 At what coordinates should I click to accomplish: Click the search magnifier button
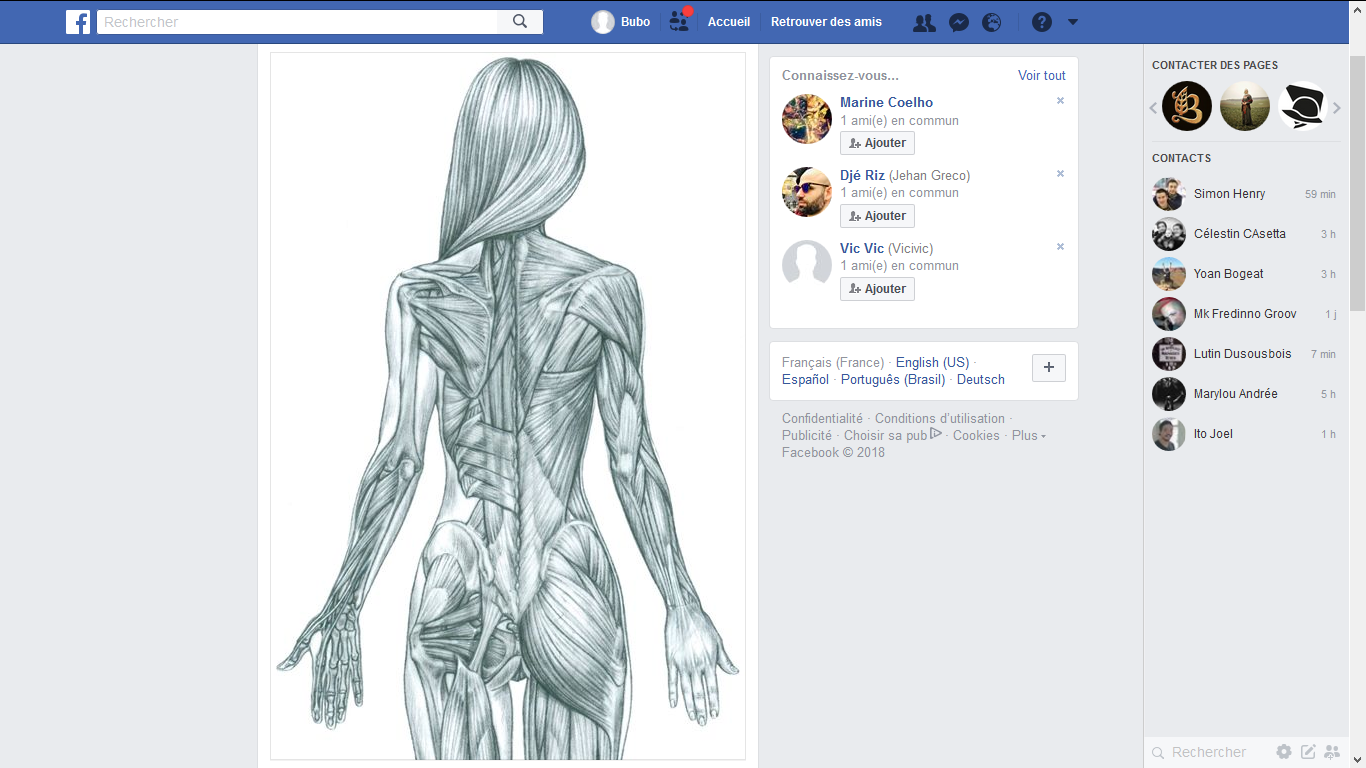520,22
